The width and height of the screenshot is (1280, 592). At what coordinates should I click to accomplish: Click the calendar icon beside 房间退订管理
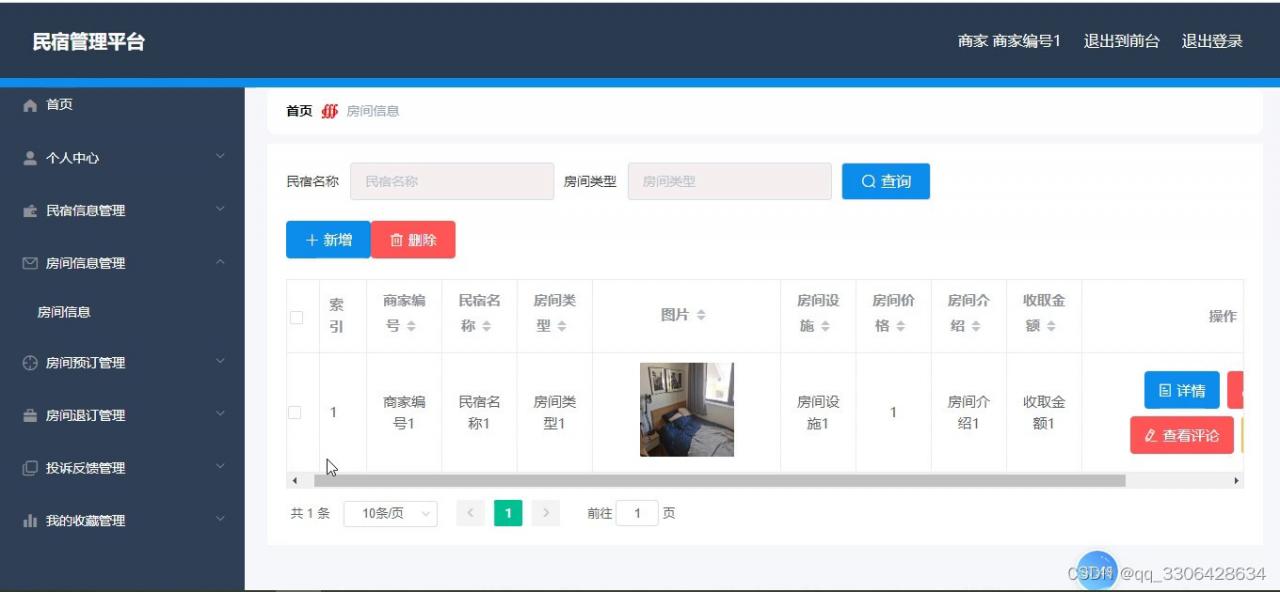29,415
